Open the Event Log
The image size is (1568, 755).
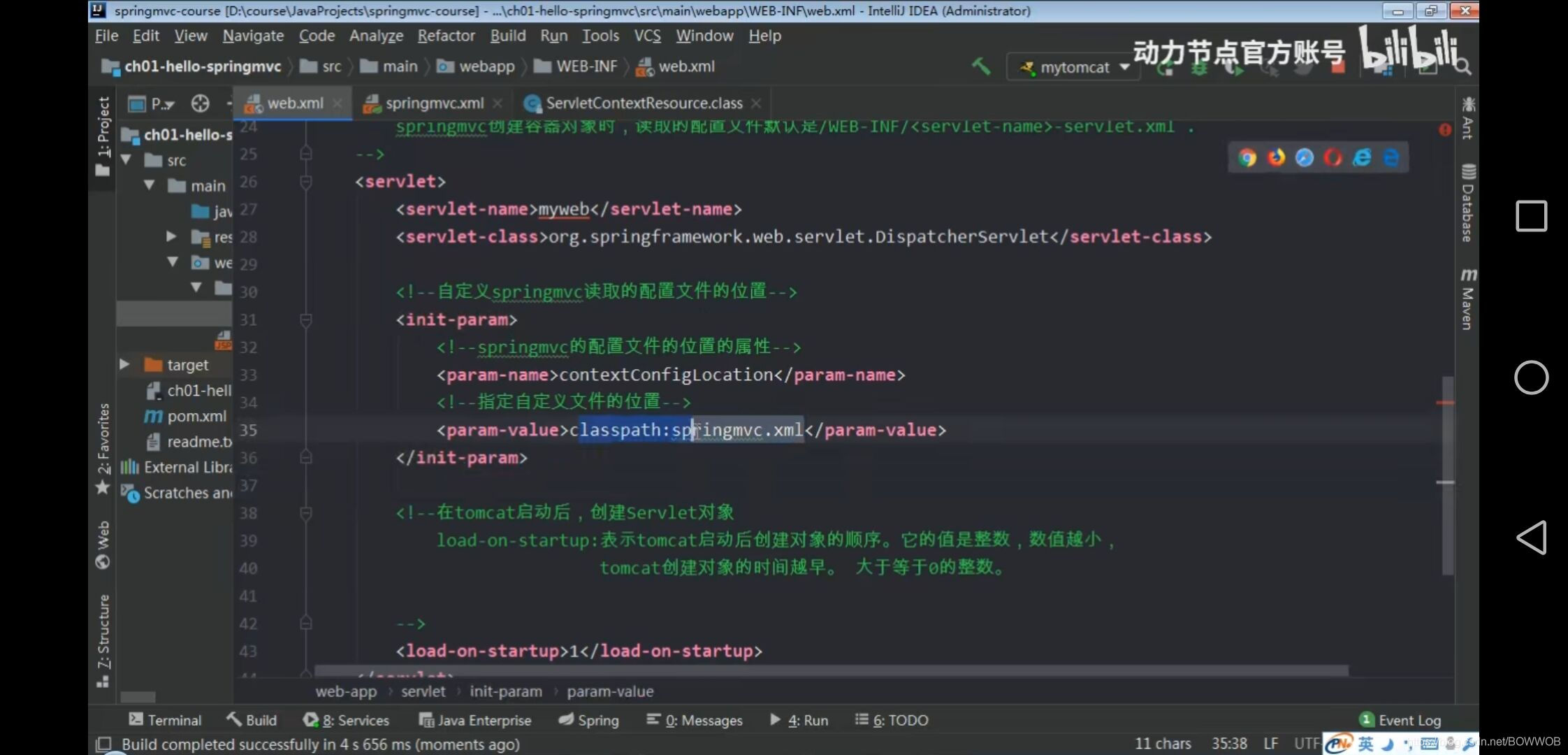pos(1404,720)
